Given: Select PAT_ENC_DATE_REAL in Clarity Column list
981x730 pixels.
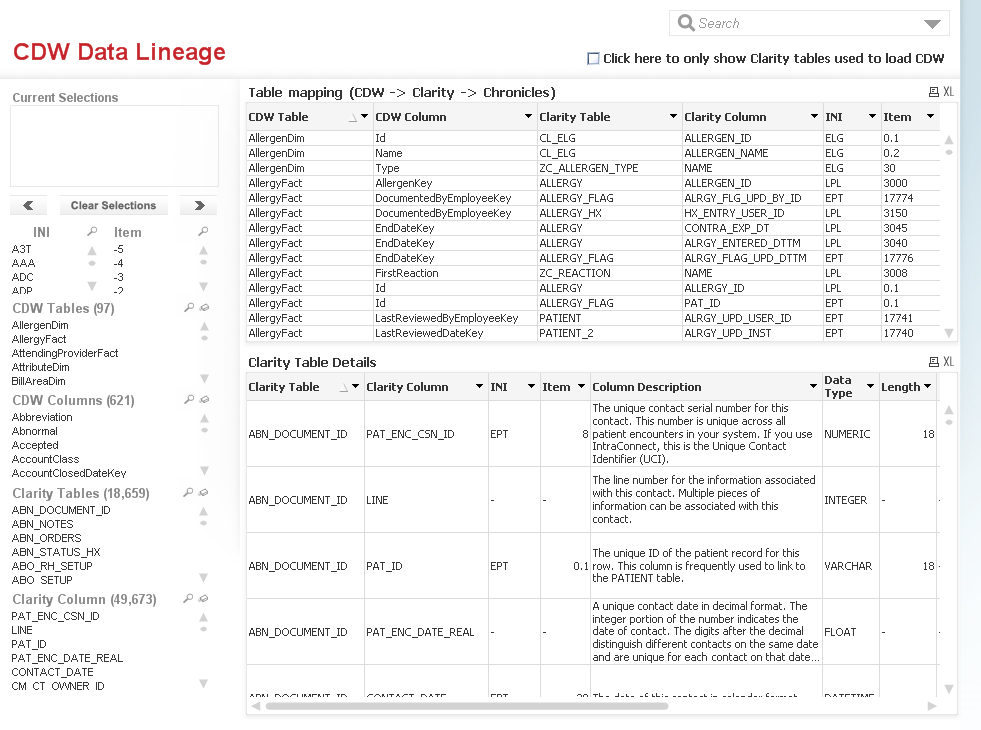Looking at the screenshot, I should pyautogui.click(x=67, y=658).
